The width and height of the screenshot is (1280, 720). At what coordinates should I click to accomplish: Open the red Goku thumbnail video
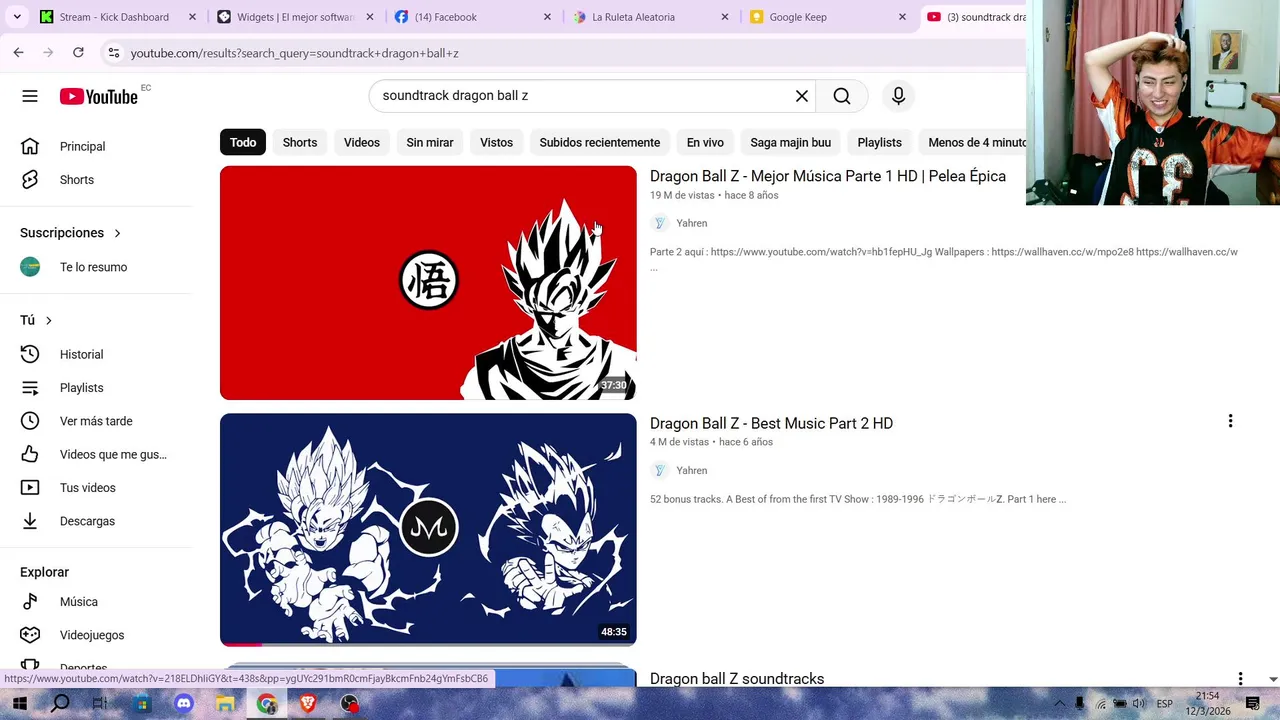coord(428,283)
